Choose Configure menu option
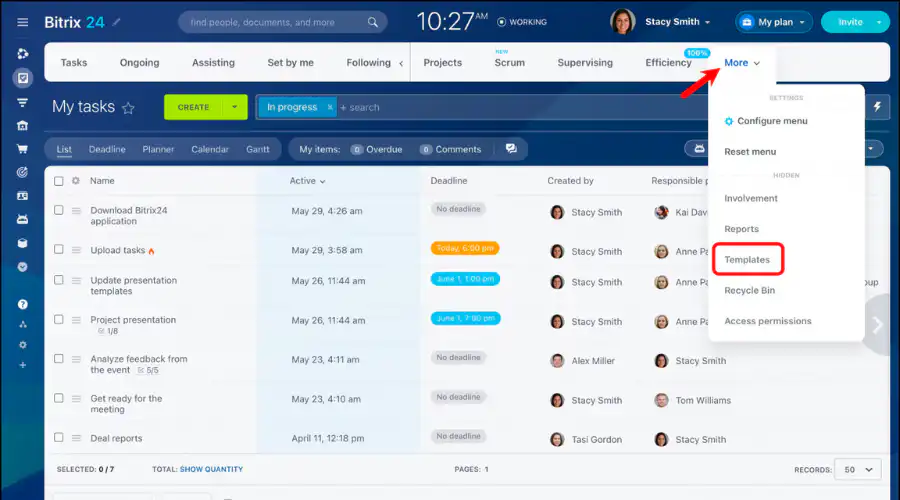Screen dimensions: 900x500 pyautogui.click(x=766, y=121)
